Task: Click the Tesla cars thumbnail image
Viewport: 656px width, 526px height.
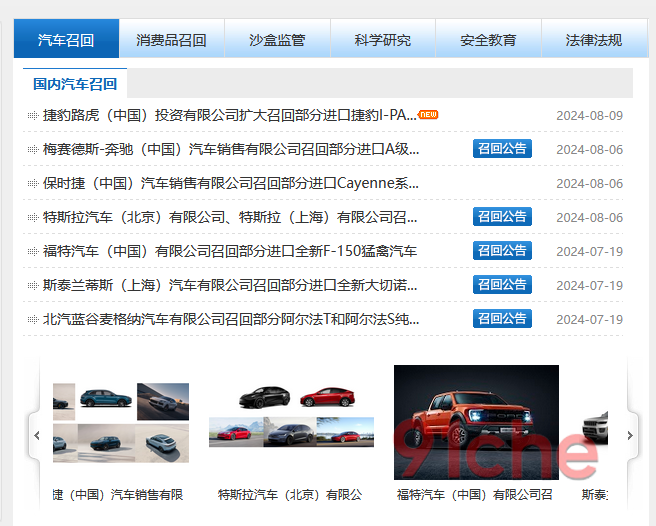Action: pos(291,416)
